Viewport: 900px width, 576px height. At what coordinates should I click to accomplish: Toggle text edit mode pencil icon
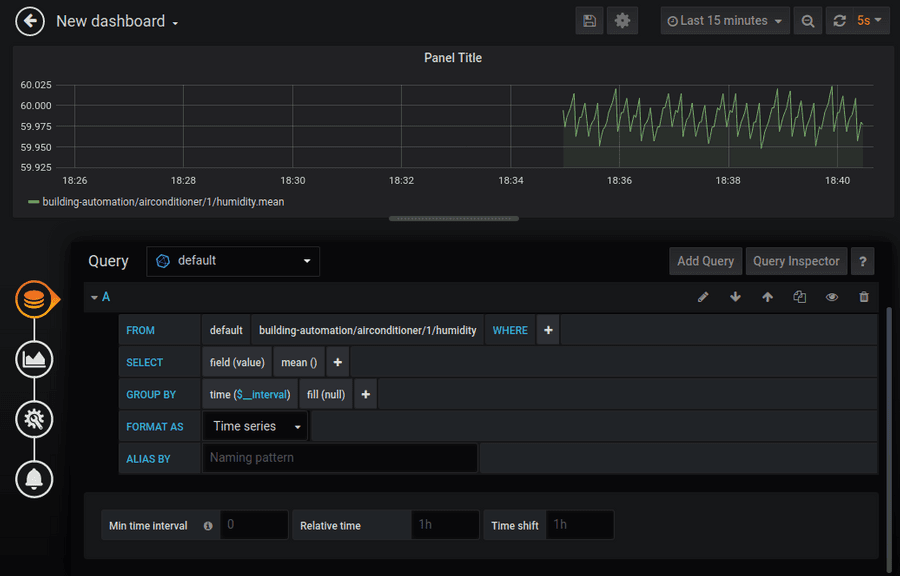tap(703, 297)
